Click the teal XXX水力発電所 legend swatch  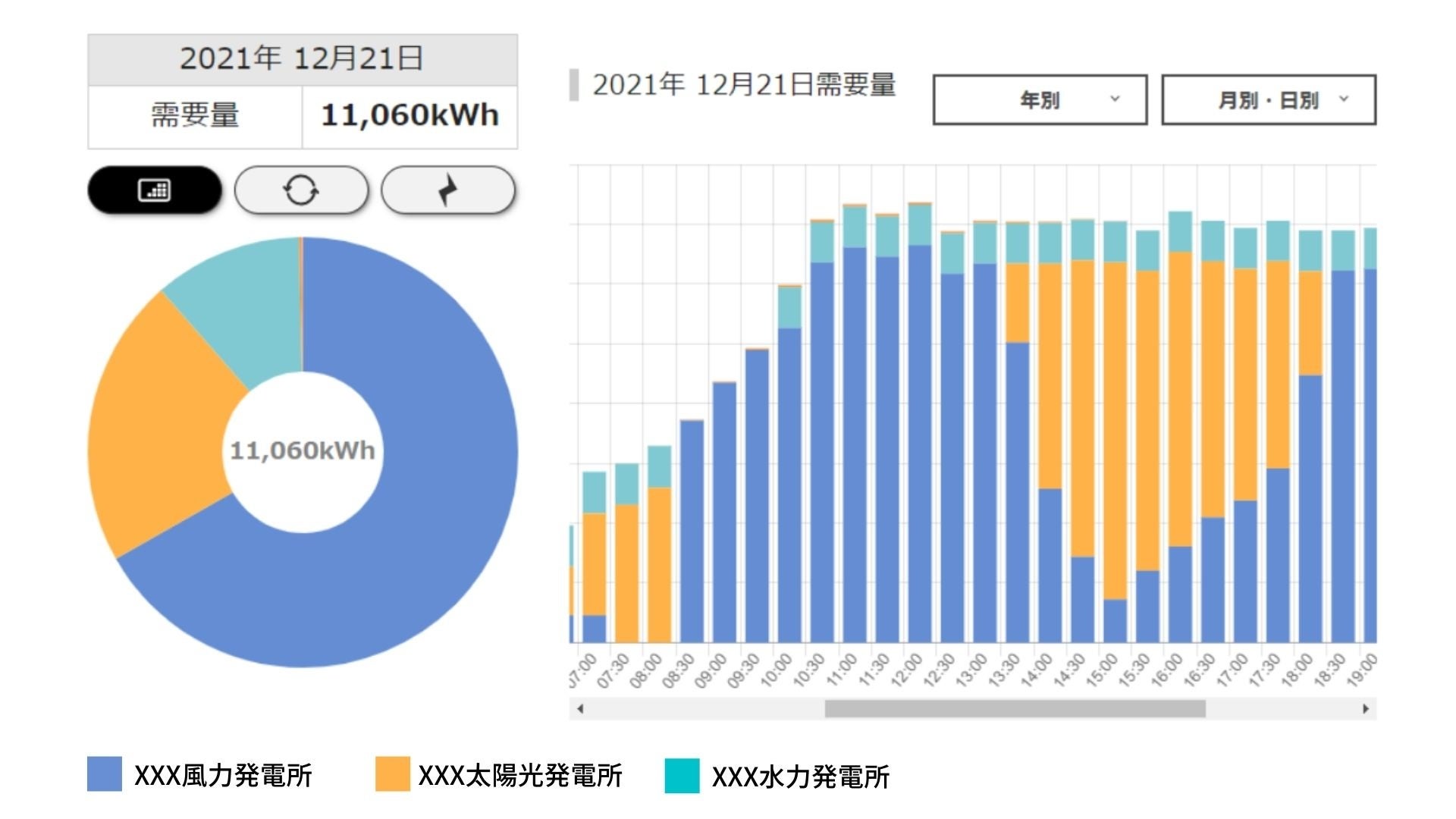click(682, 776)
